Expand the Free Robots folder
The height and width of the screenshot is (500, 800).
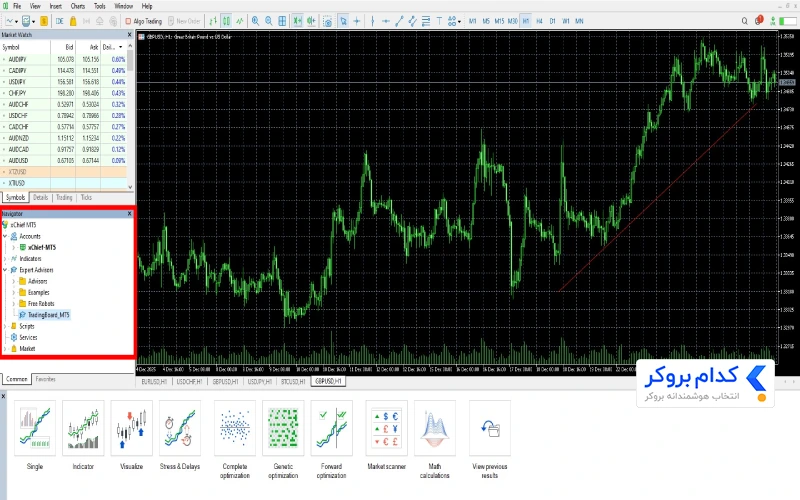coord(14,304)
